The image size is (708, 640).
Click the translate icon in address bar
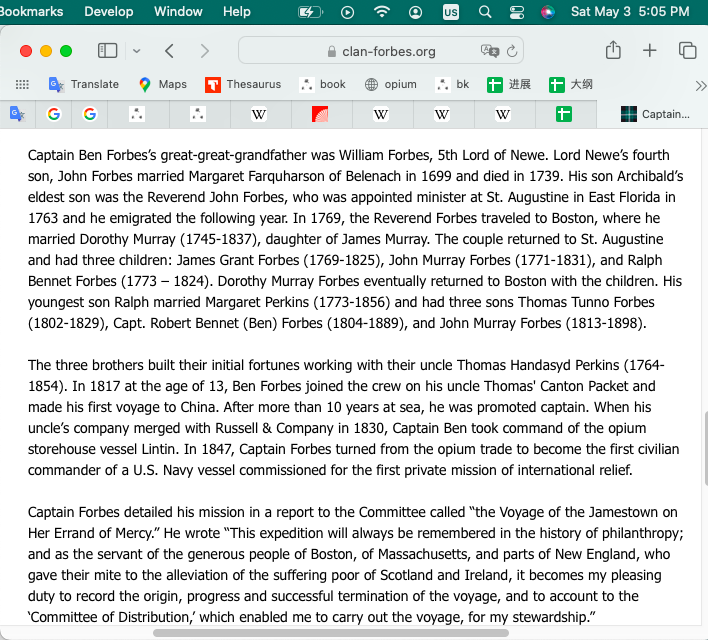pyautogui.click(x=489, y=51)
